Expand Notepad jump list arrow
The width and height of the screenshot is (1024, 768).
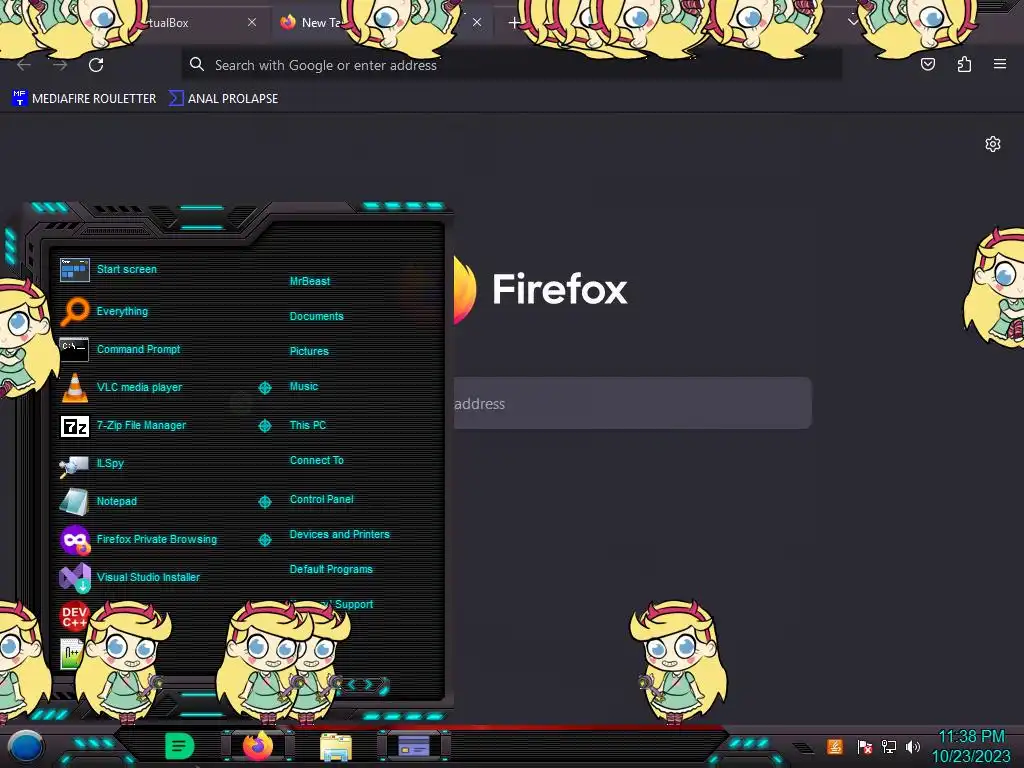tap(264, 502)
